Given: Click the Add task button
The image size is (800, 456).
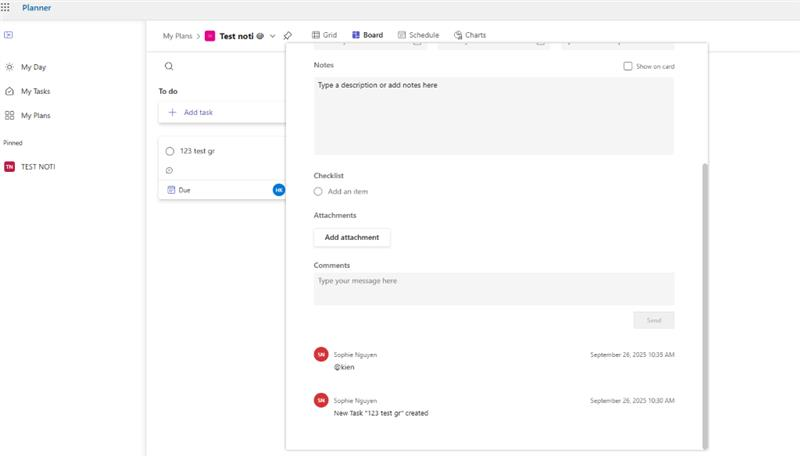Looking at the screenshot, I should click(x=222, y=112).
